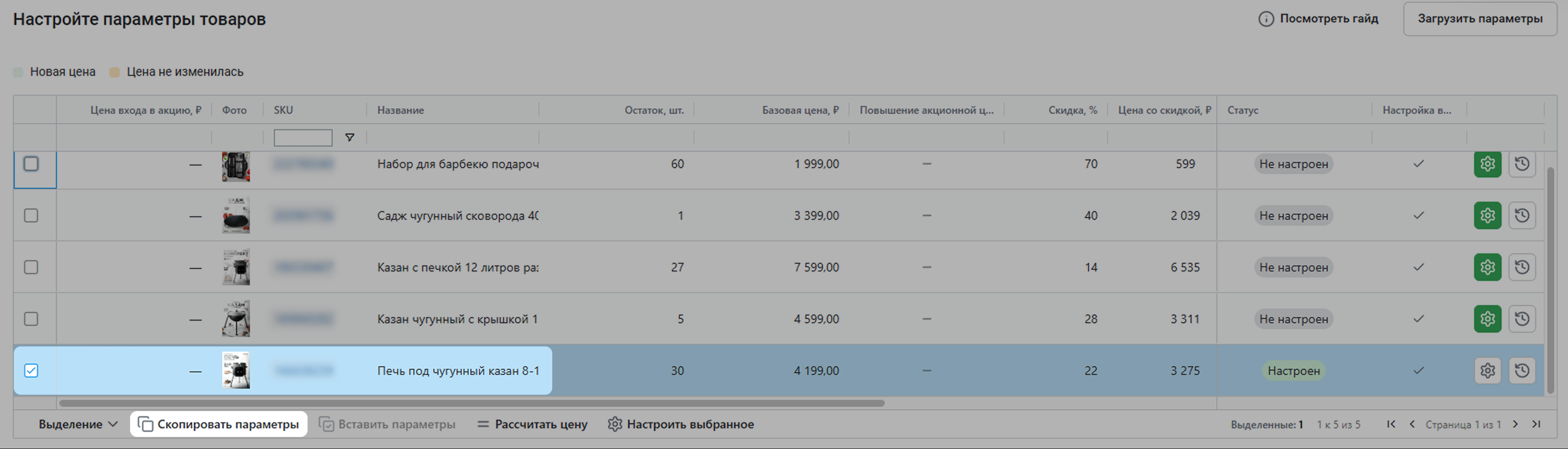
Task: Go to next page chevron
Action: [x=1515, y=424]
